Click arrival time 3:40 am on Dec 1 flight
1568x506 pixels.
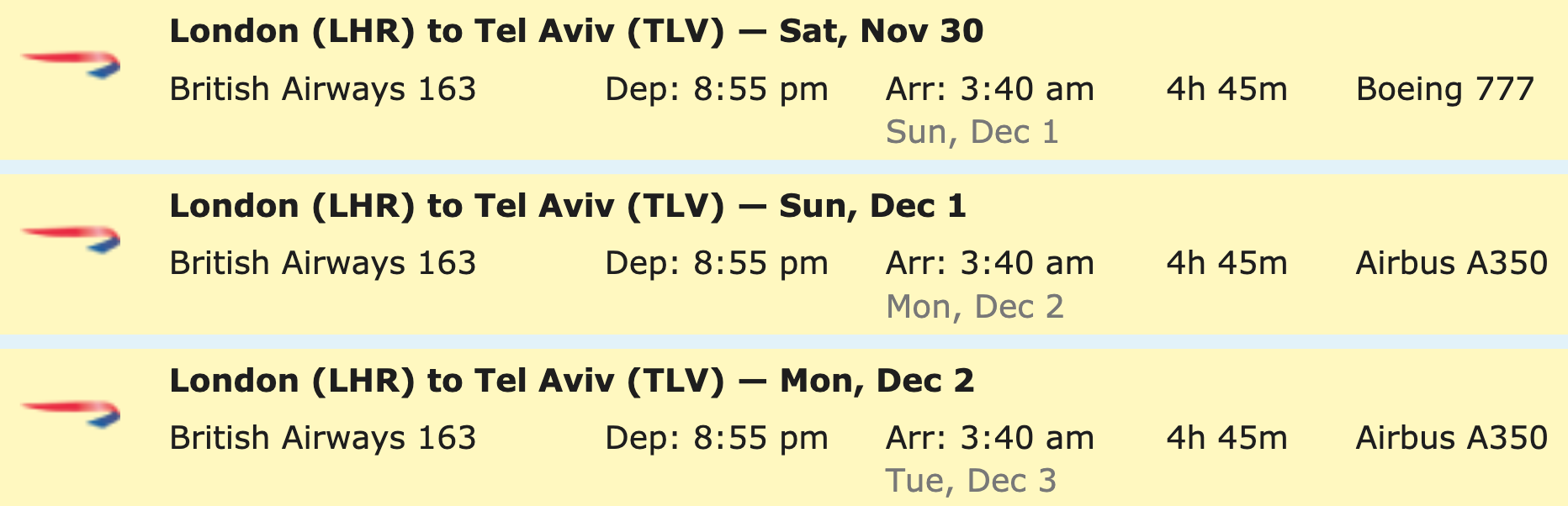990,264
